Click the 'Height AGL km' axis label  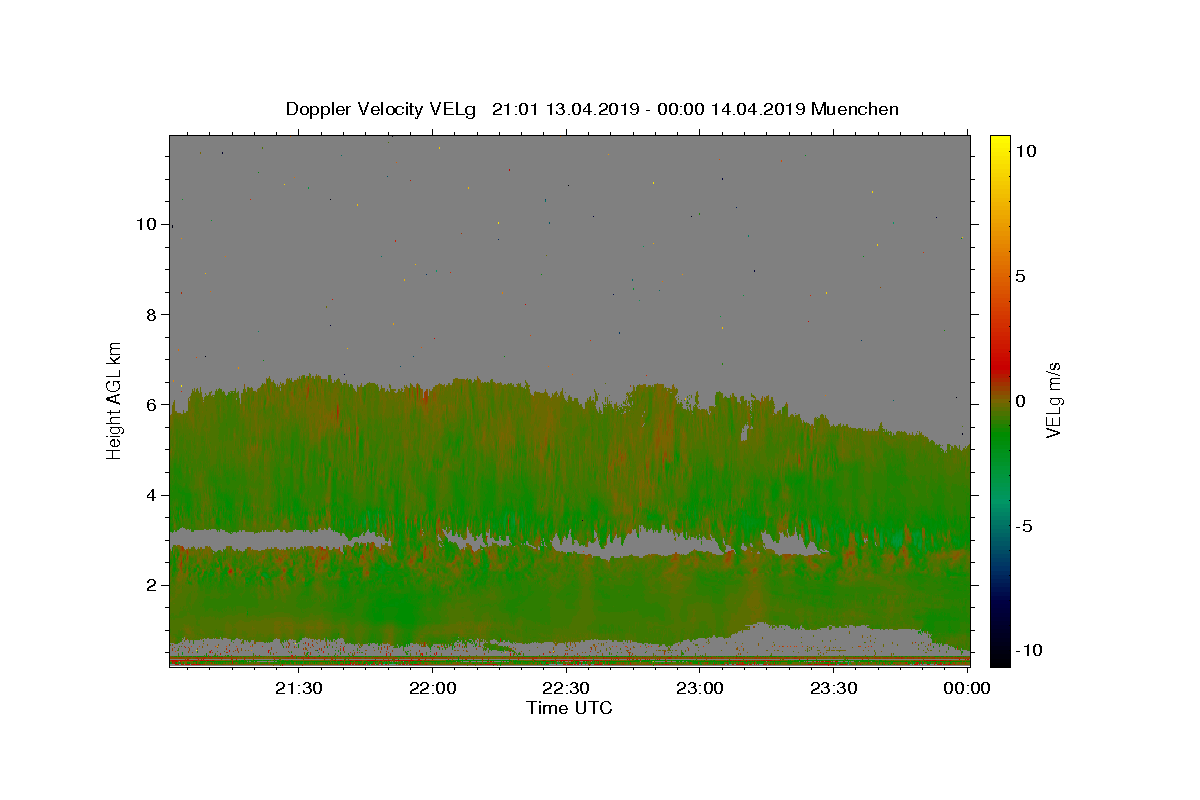[x=115, y=399]
